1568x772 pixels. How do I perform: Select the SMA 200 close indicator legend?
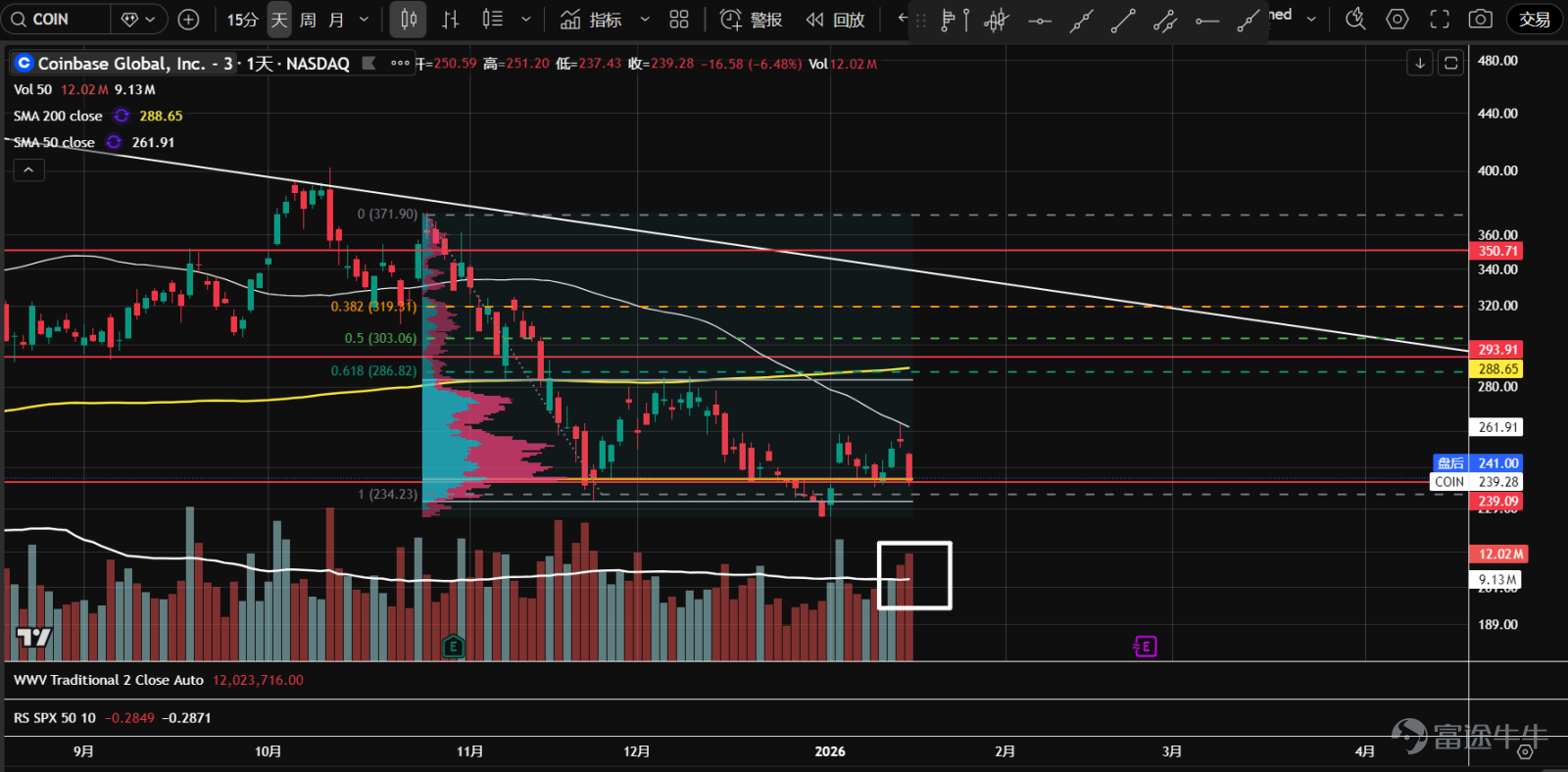point(58,116)
